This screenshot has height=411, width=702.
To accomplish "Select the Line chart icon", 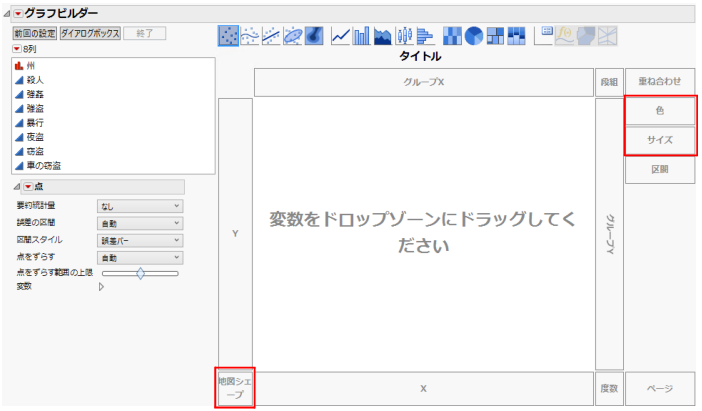I will (x=341, y=36).
